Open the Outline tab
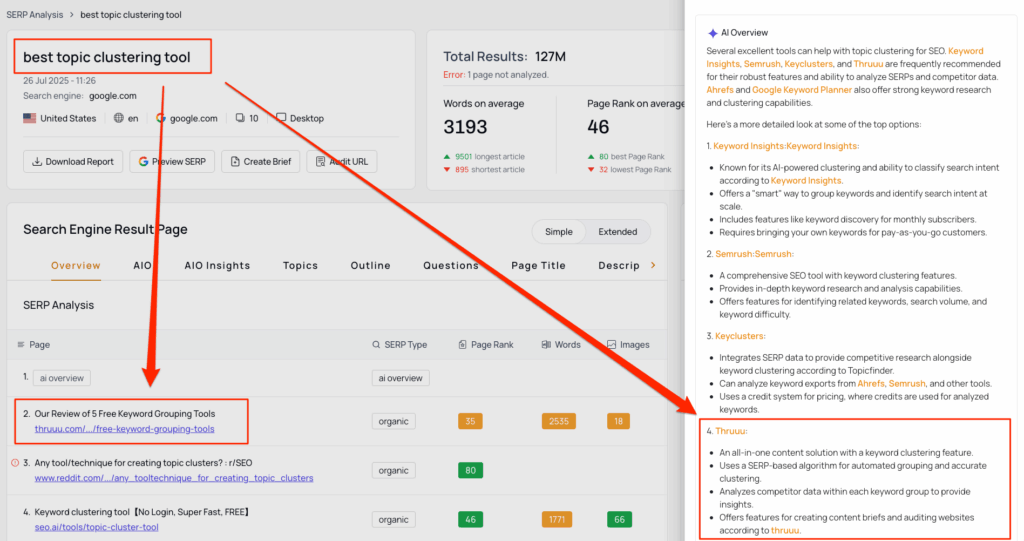Image resolution: width=1024 pixels, height=541 pixels. 370,265
